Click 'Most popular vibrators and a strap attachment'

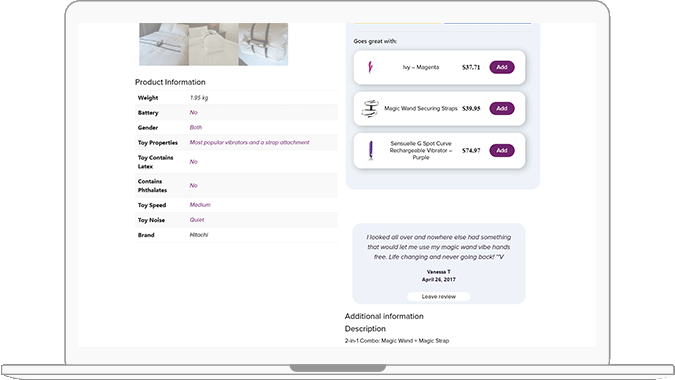coord(249,142)
